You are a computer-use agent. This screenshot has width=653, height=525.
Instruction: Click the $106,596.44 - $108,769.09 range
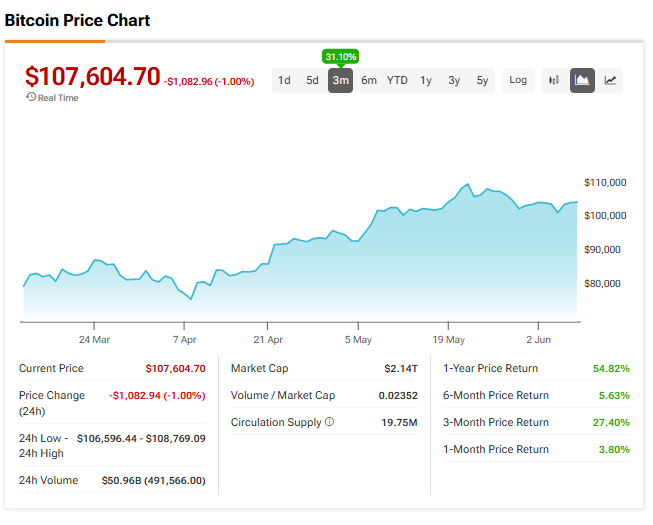pyautogui.click(x=141, y=439)
